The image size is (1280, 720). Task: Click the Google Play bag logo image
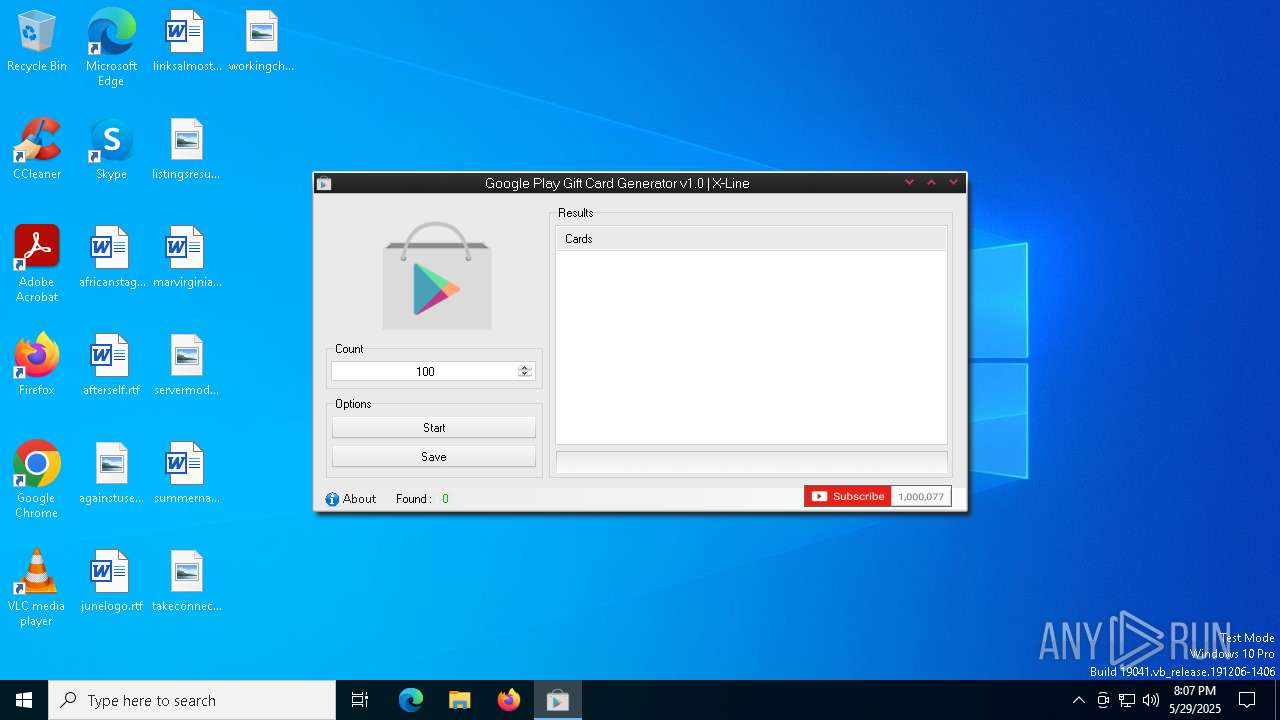(x=437, y=275)
